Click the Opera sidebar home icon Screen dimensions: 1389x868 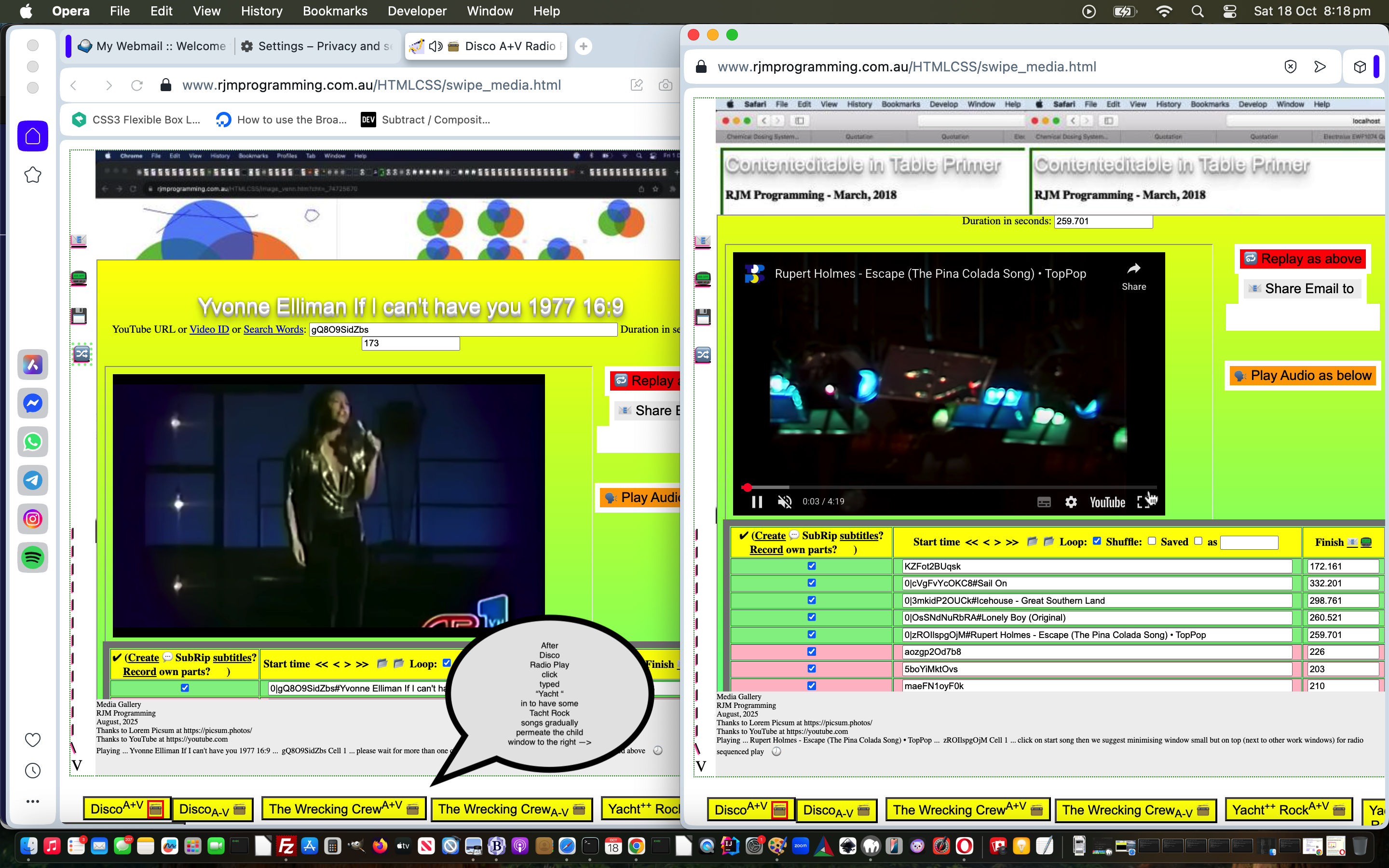click(33, 136)
